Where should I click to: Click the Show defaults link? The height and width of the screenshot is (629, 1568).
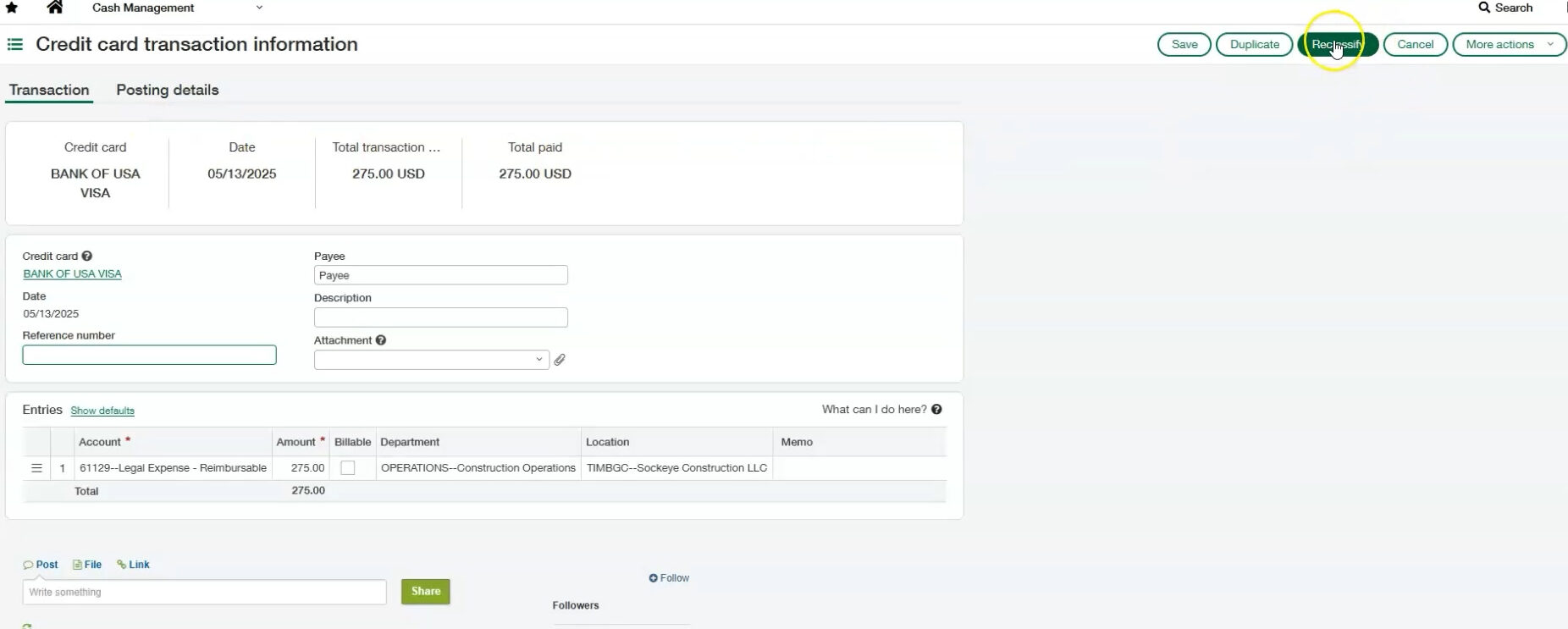point(102,411)
